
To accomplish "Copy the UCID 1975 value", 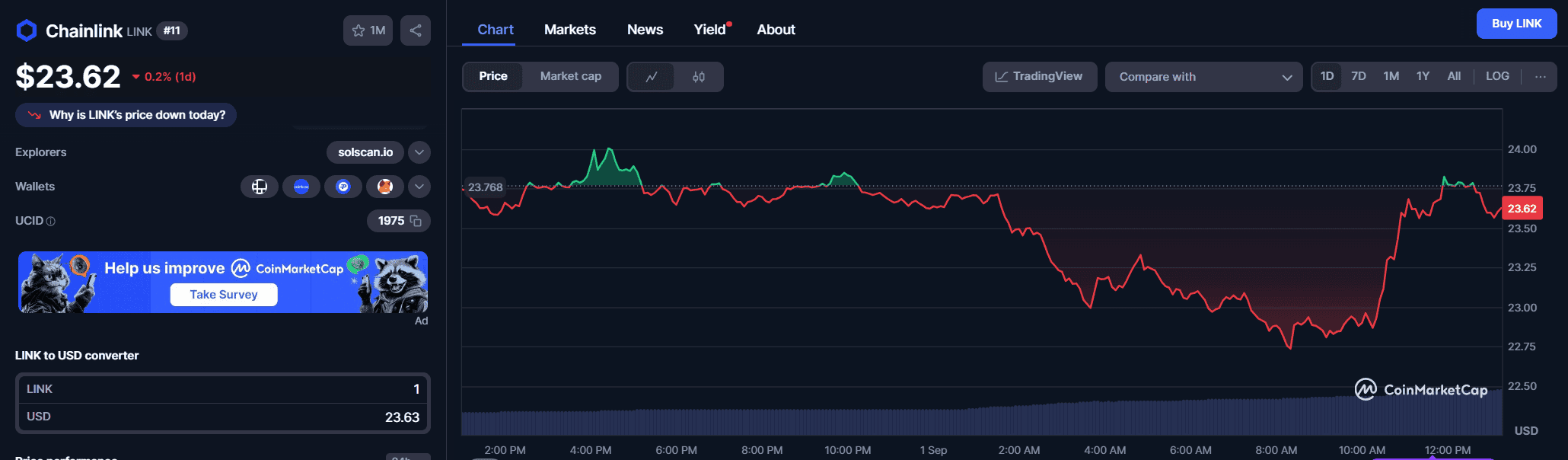I will 416,221.
